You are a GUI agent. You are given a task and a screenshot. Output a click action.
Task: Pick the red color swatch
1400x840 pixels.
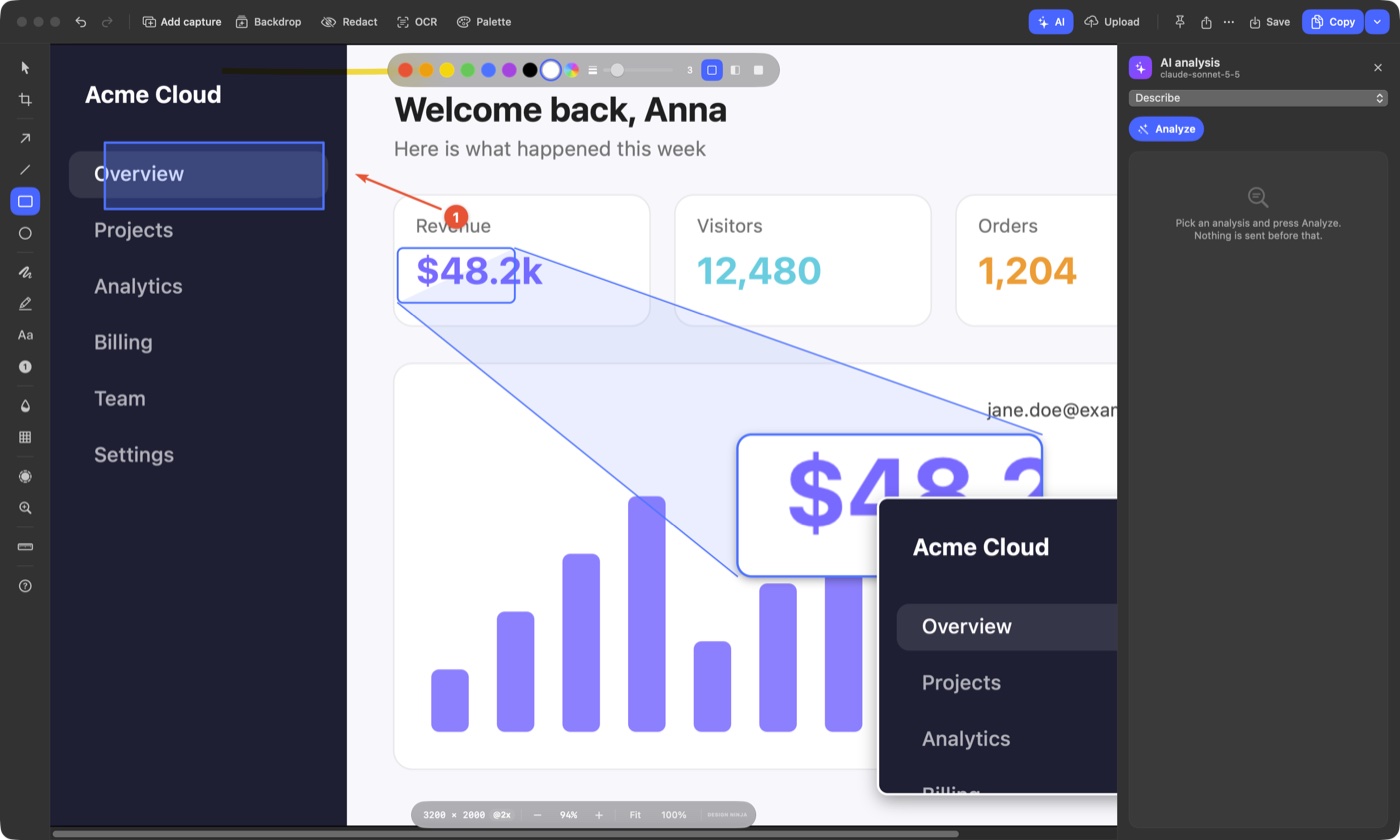405,70
